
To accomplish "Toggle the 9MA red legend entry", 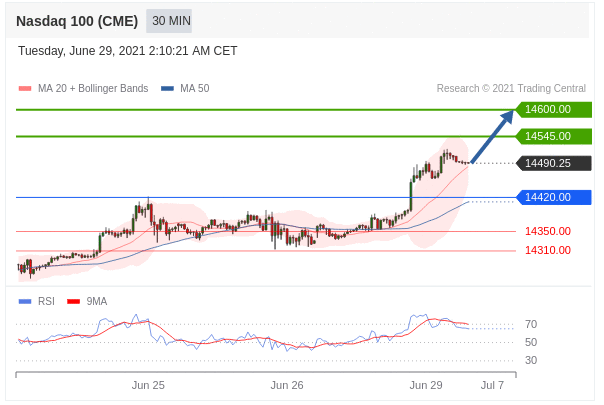I will [x=88, y=301].
